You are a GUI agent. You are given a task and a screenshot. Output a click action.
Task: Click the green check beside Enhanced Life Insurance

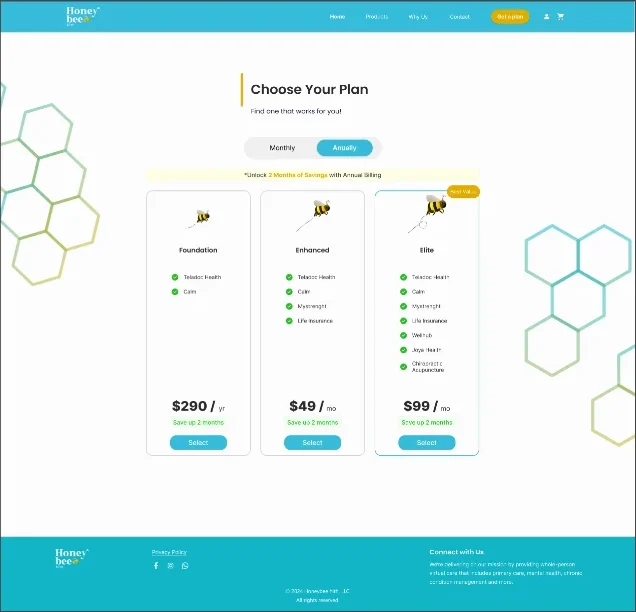pyautogui.click(x=289, y=321)
